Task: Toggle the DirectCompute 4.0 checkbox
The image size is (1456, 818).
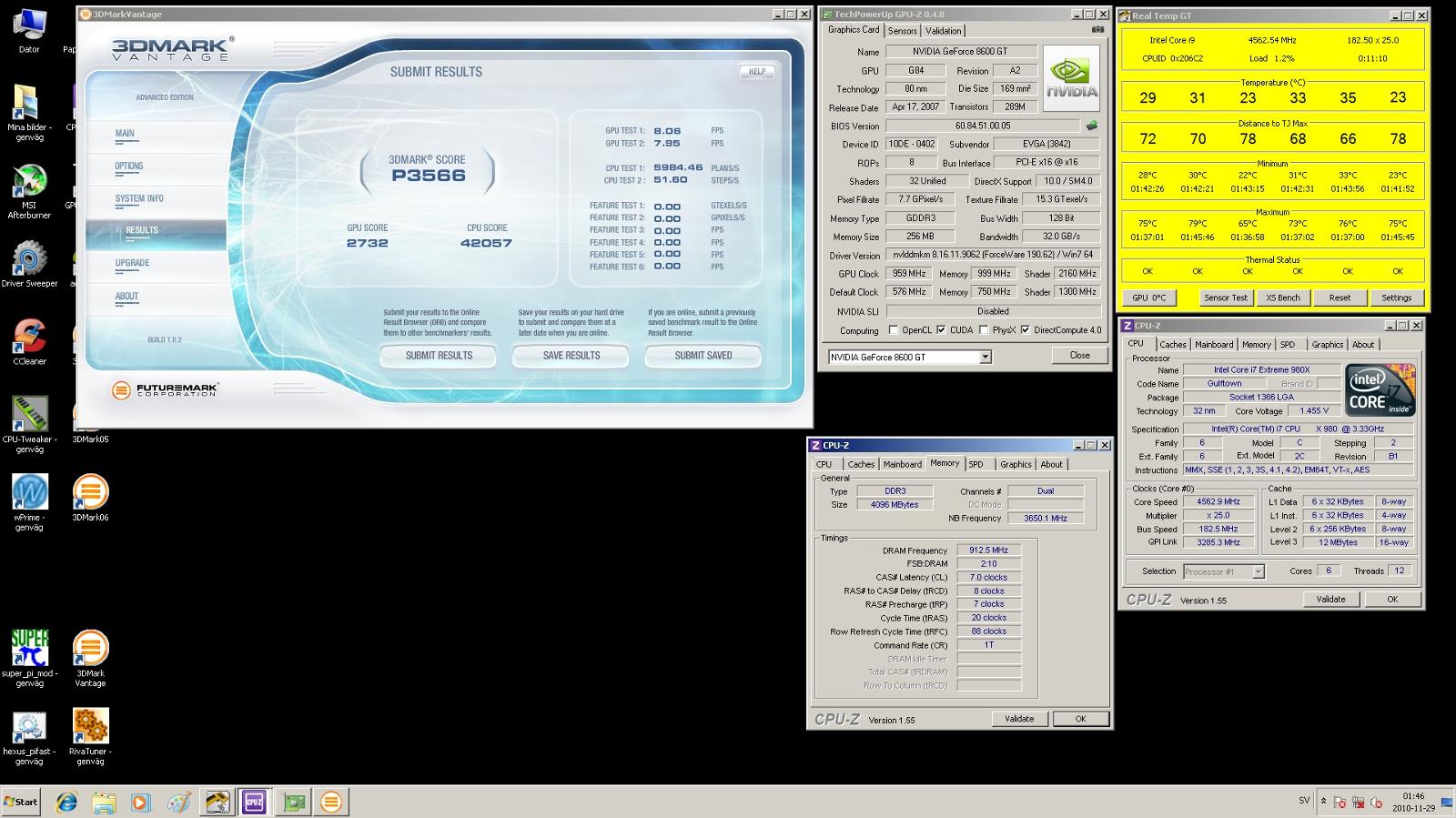Action: 1025,330
